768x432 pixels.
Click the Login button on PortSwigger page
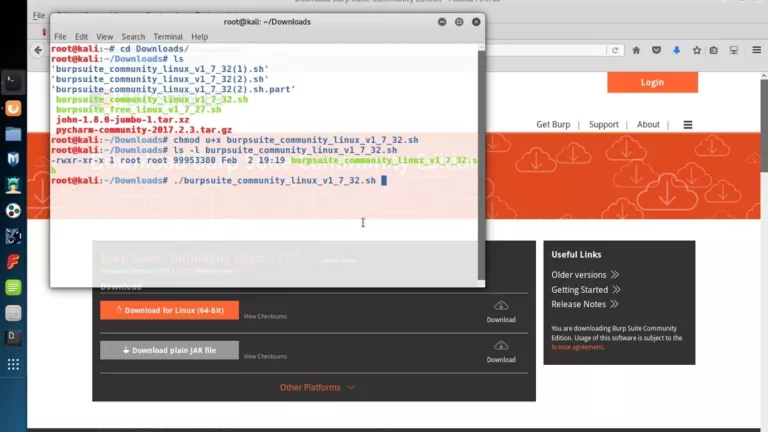(x=652, y=82)
